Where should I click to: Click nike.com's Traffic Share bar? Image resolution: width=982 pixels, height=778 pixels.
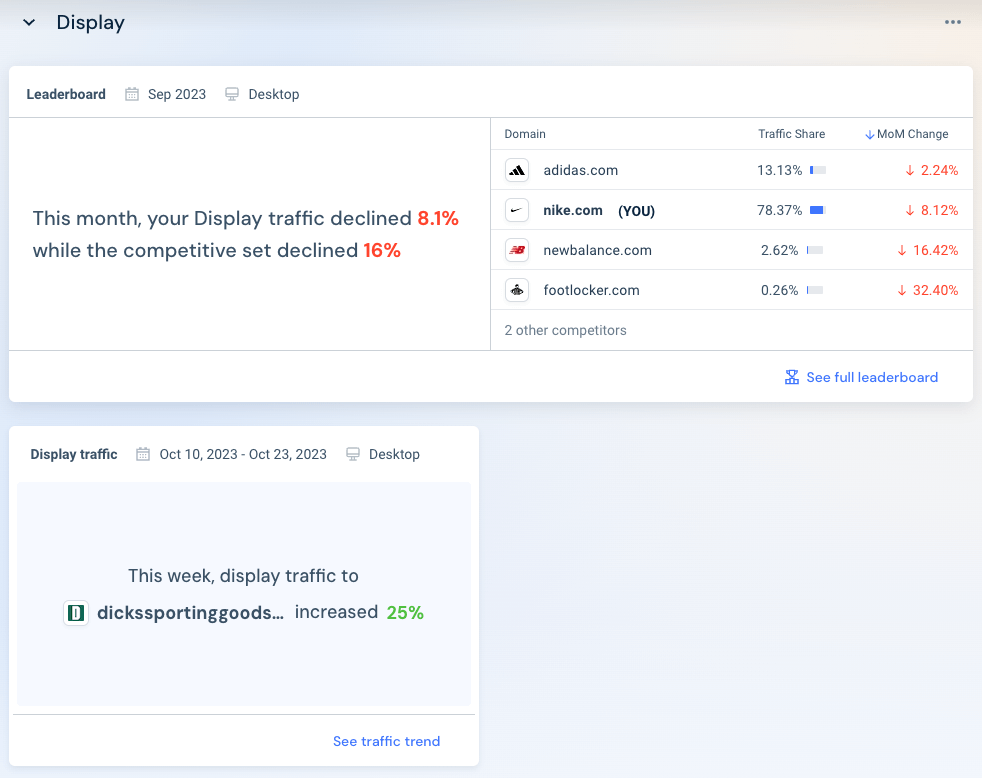pos(819,210)
